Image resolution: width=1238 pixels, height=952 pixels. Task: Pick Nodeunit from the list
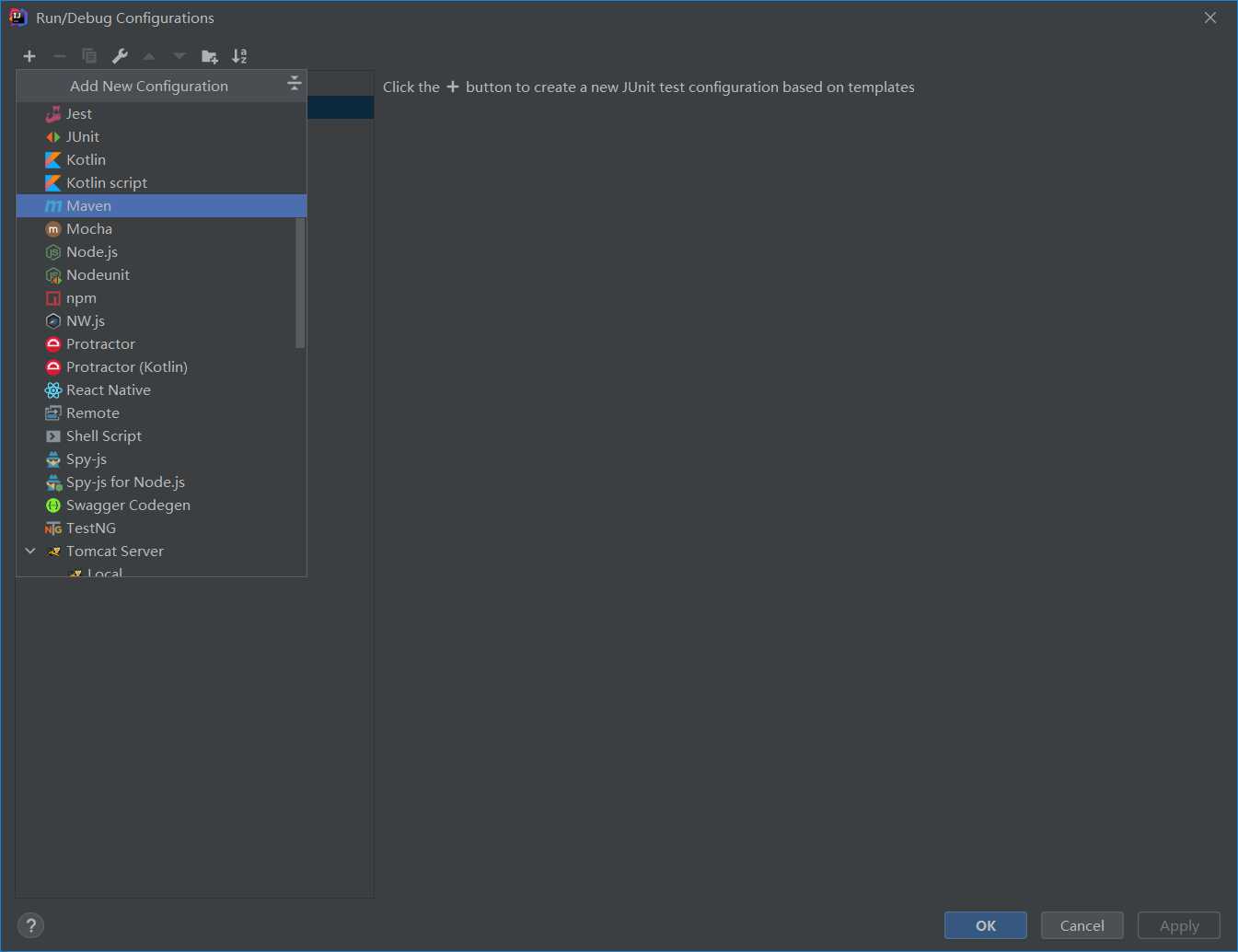161,275
